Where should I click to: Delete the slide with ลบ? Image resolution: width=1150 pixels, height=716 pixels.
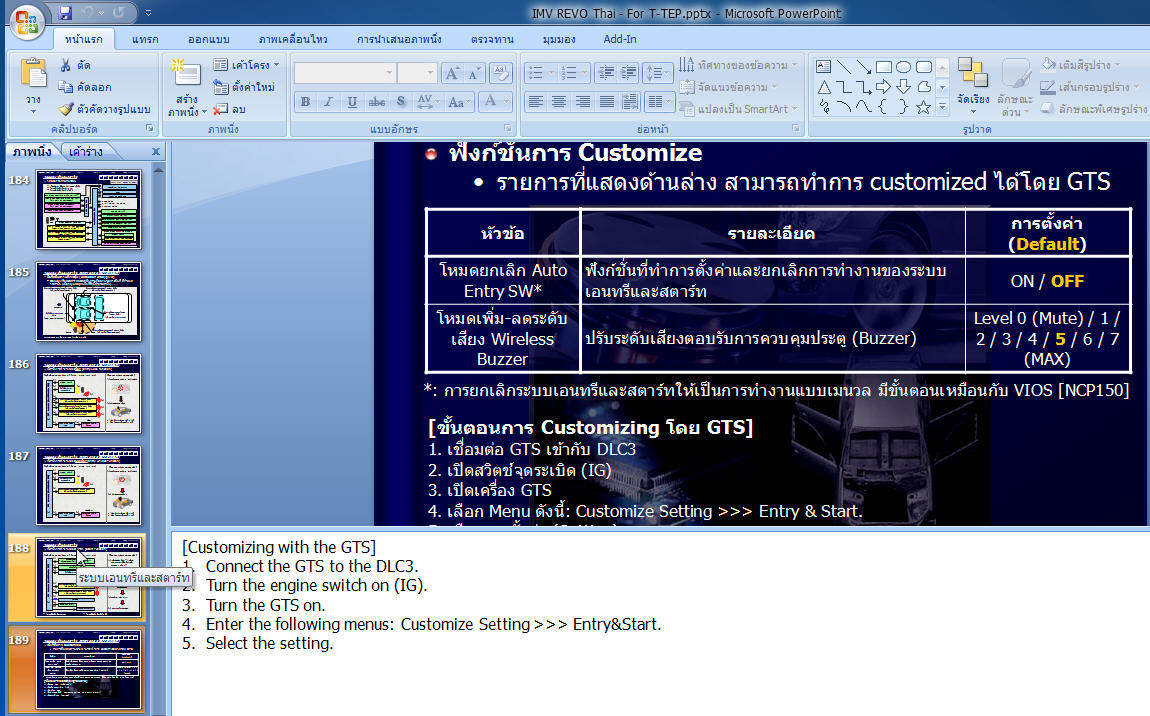click(230, 109)
